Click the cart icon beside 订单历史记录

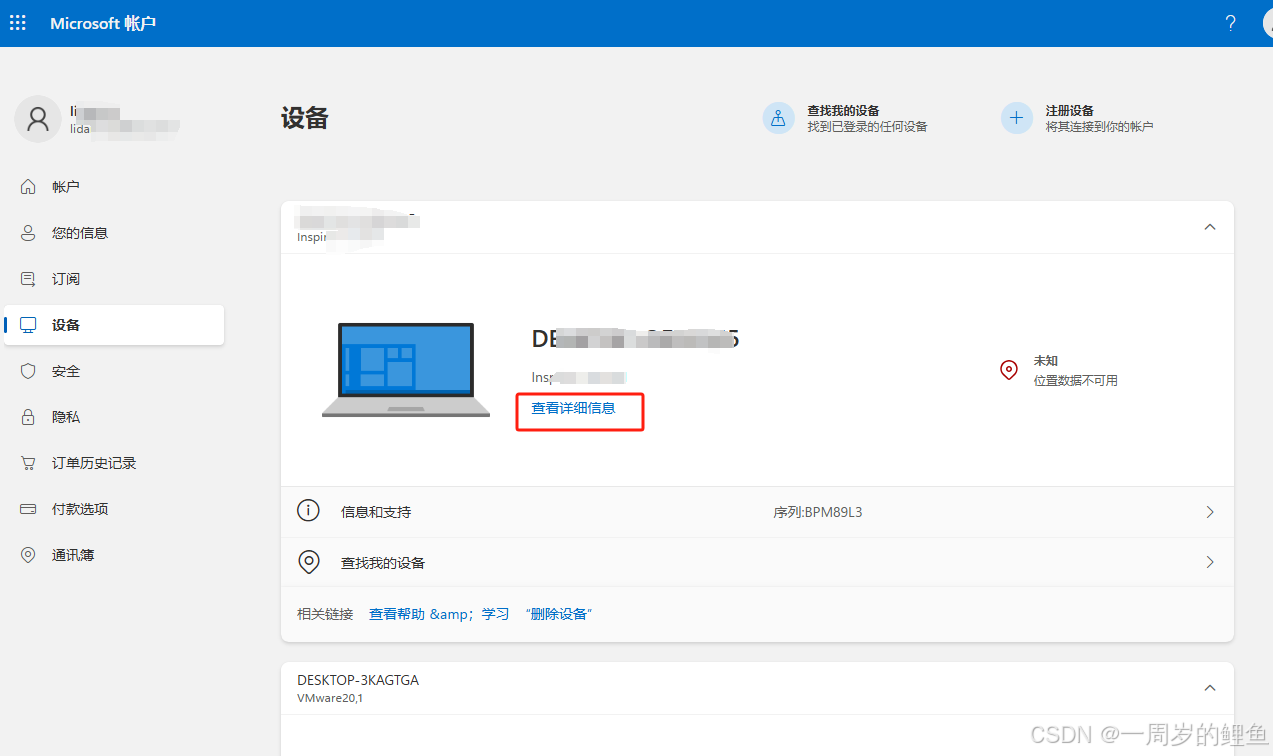(28, 463)
